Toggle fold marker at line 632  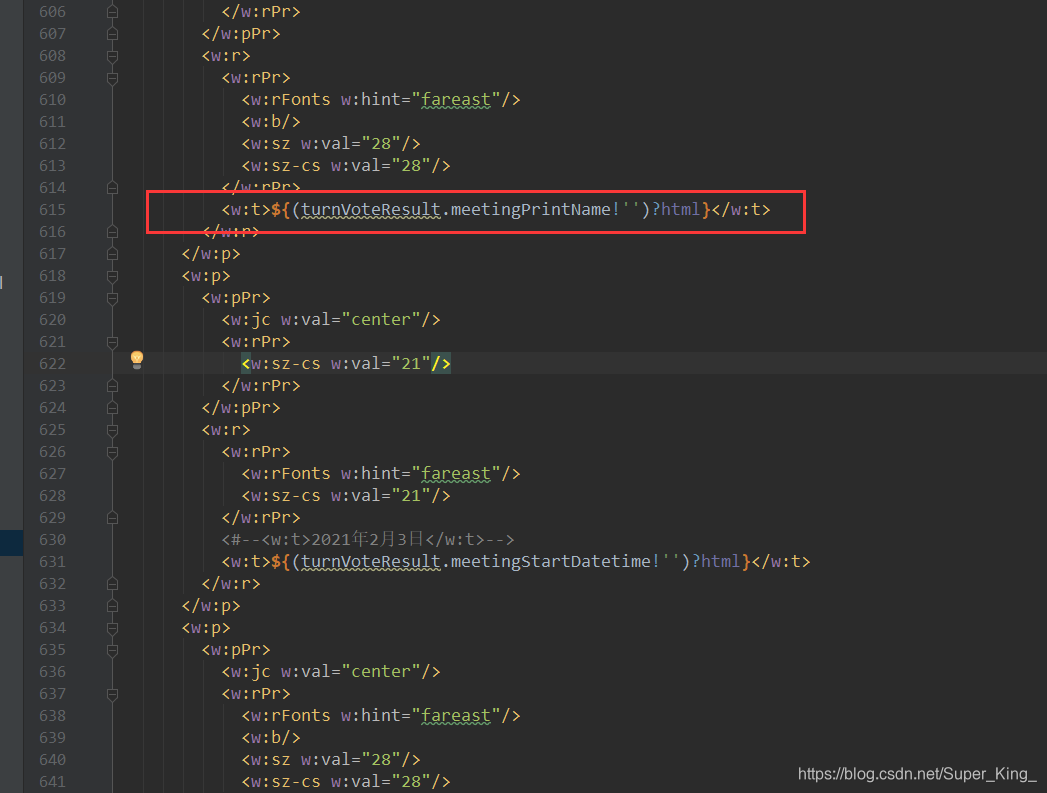pyautogui.click(x=112, y=585)
